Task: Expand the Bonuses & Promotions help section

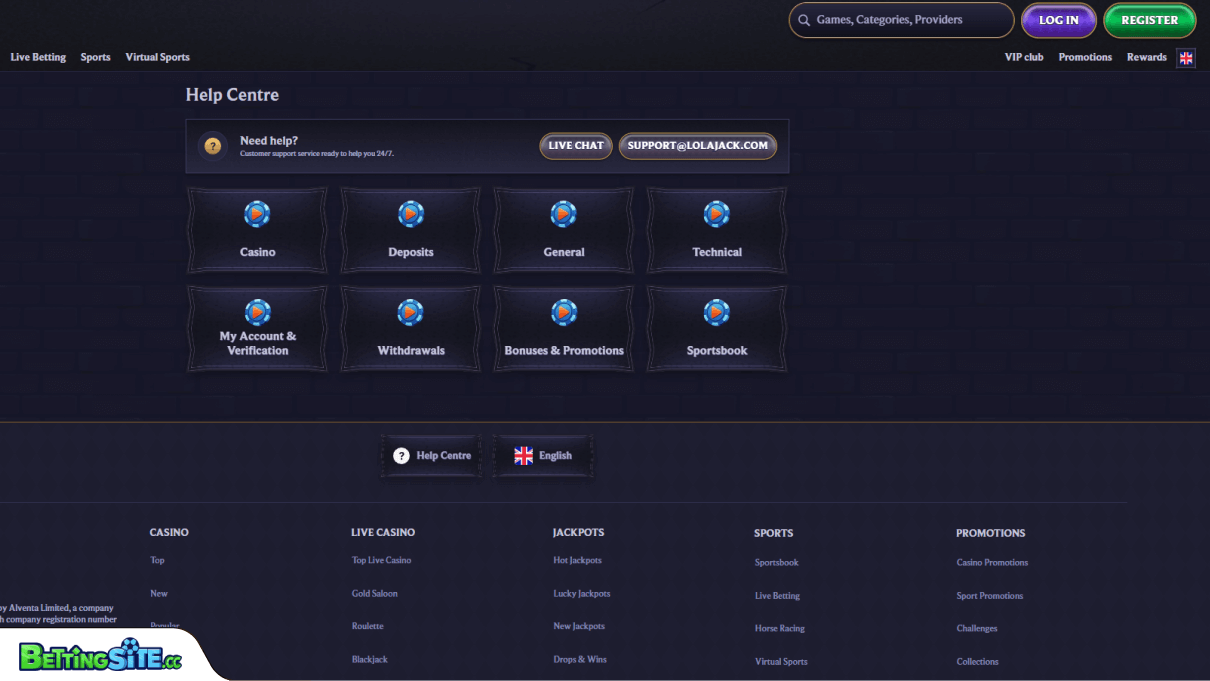Action: [564, 351]
